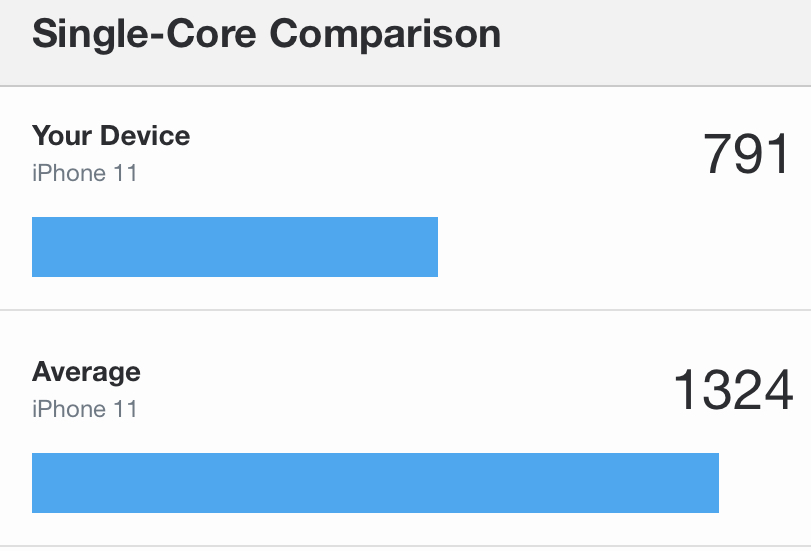Click the 1324 score value
Viewport: 811px width, 551px height.
[733, 390]
